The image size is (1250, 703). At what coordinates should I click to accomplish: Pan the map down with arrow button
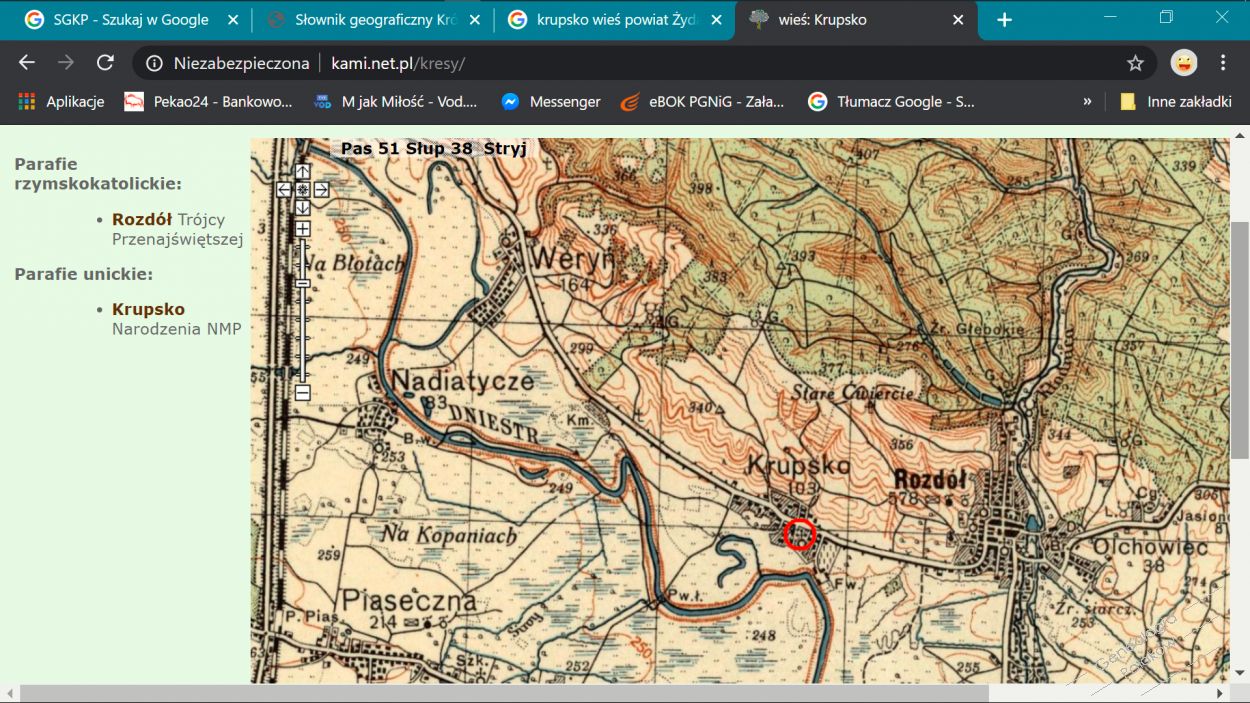[x=303, y=207]
